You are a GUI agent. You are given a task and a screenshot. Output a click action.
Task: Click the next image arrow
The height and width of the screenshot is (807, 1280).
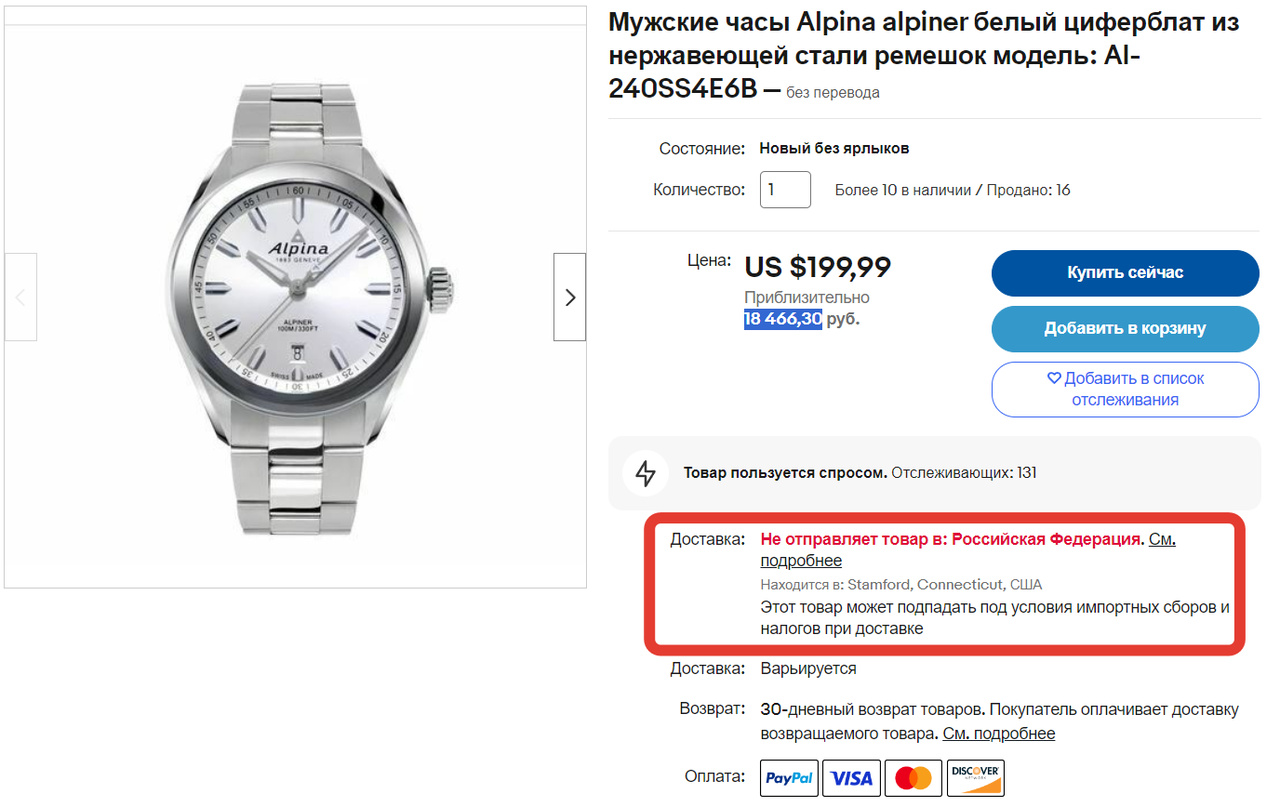pyautogui.click(x=569, y=297)
